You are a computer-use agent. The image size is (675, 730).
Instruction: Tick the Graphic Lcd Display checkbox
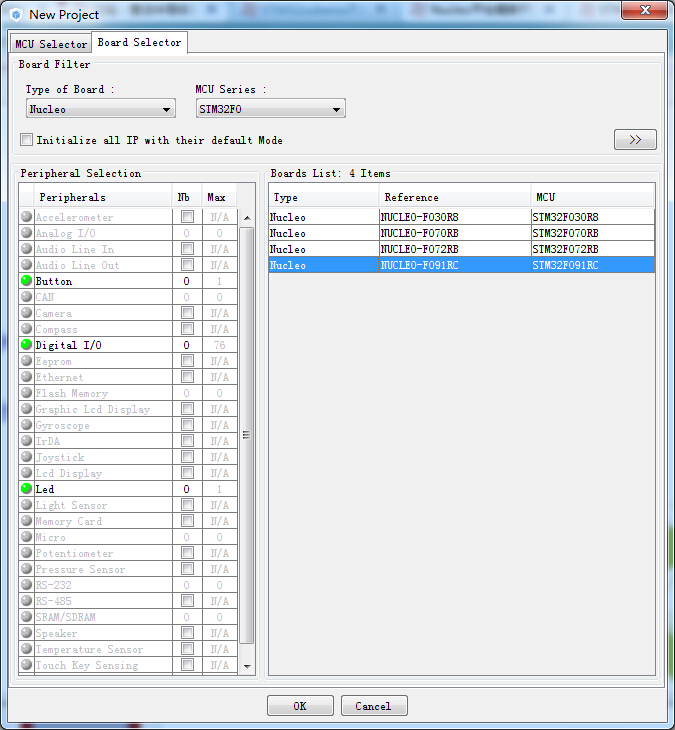point(187,408)
